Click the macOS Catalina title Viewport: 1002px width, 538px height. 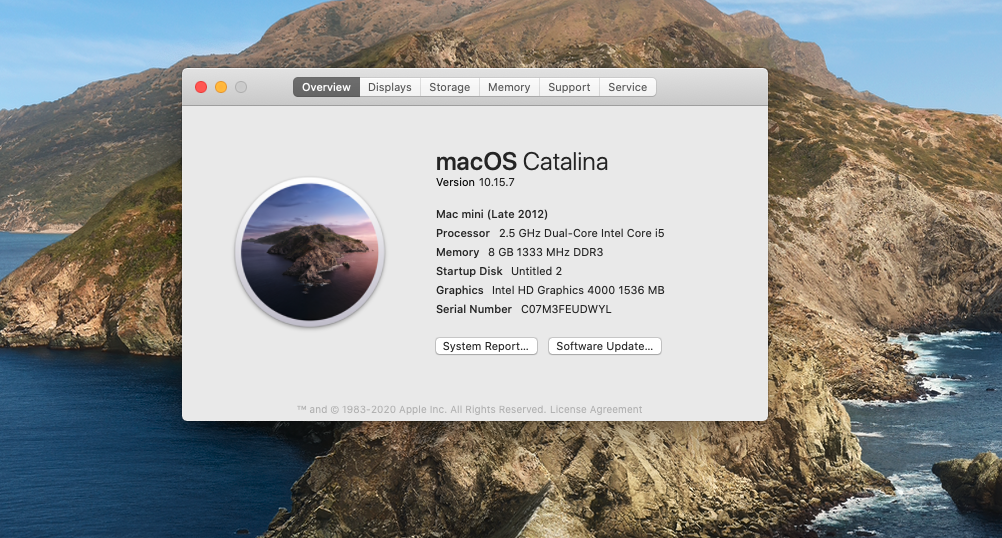(x=521, y=162)
